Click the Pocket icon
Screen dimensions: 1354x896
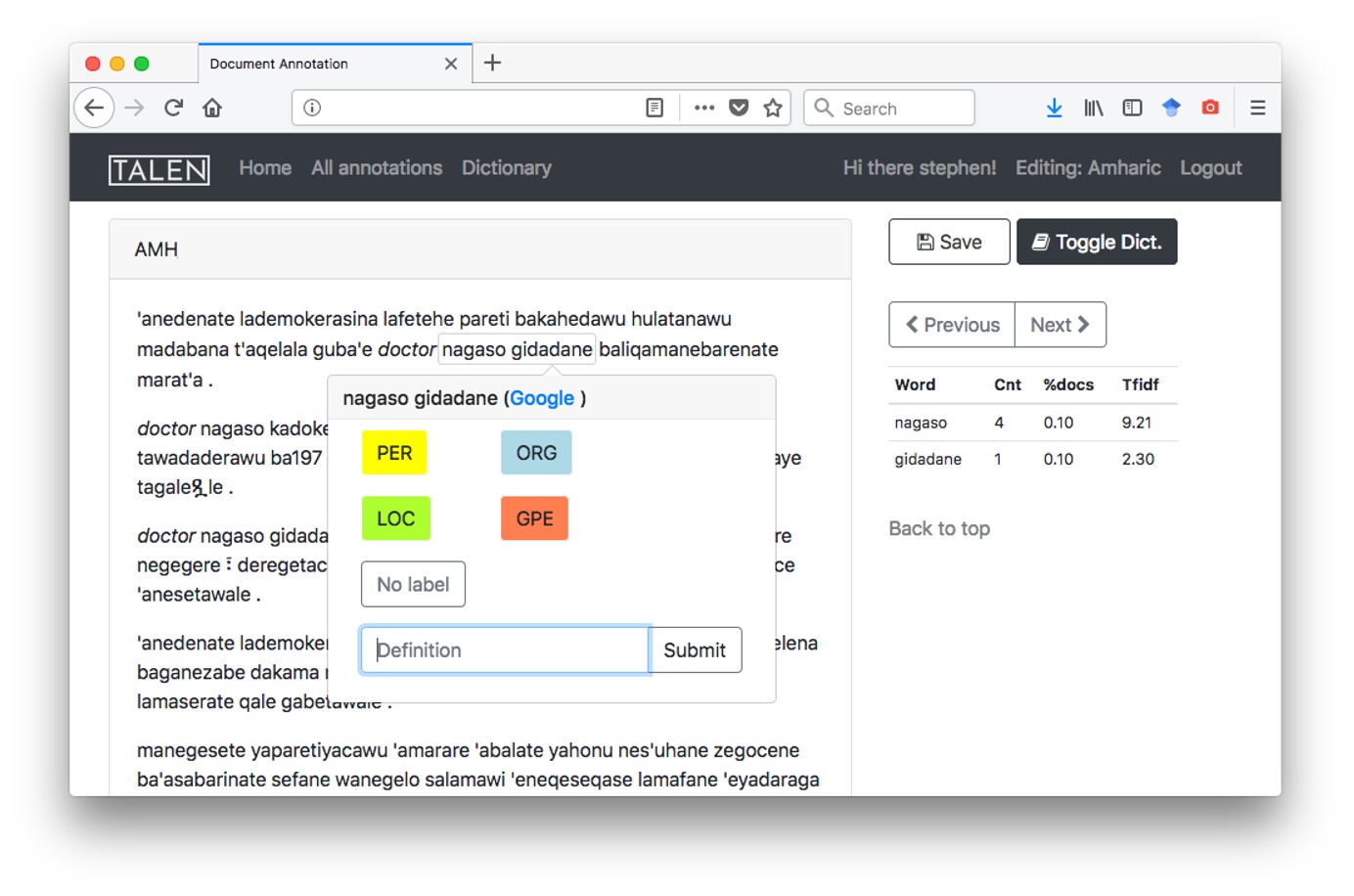coord(740,108)
